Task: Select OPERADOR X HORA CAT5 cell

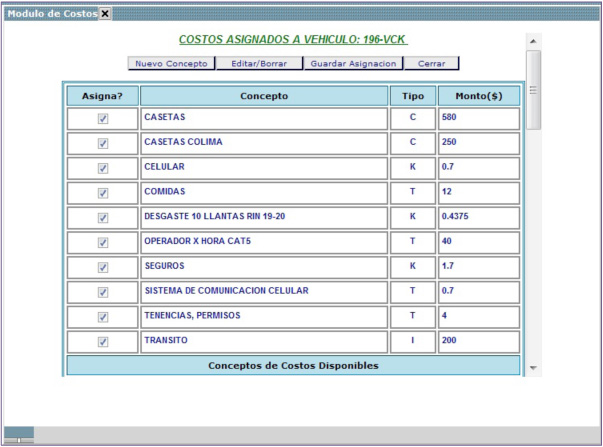Action: click(264, 243)
